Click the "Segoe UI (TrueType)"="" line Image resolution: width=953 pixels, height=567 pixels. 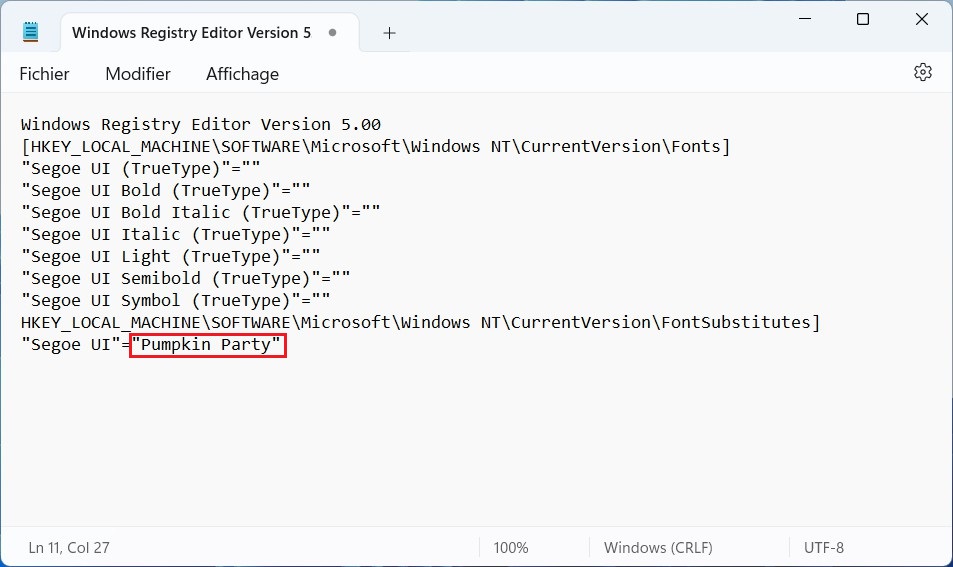[140, 168]
